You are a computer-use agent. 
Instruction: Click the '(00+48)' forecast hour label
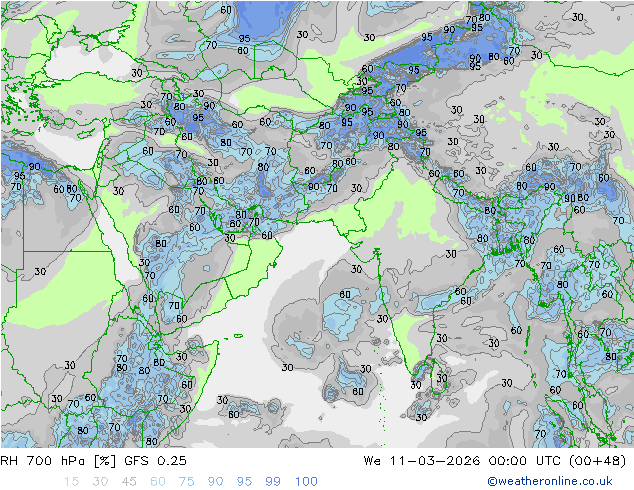click(x=598, y=461)
